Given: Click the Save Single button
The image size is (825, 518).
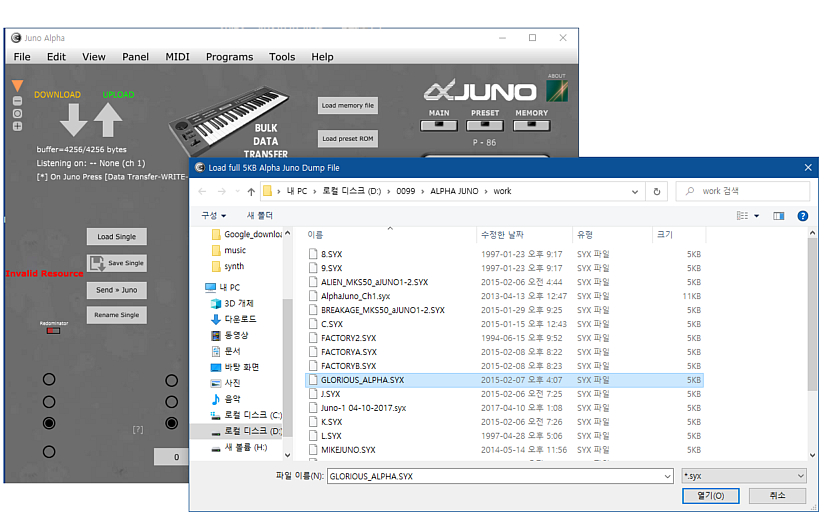Looking at the screenshot, I should coord(117,263).
